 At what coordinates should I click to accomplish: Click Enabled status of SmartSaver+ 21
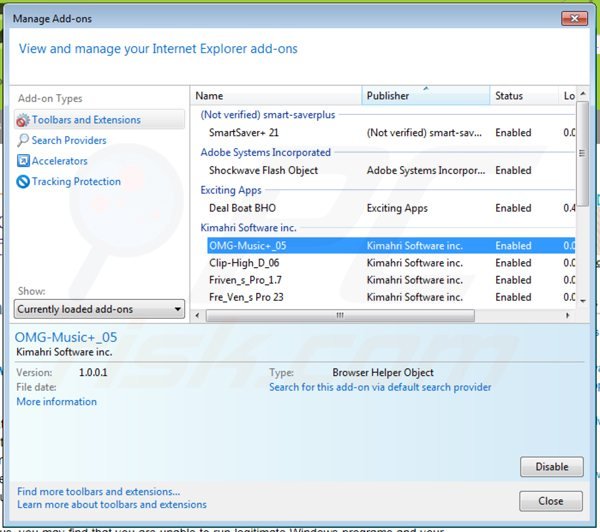pos(513,133)
